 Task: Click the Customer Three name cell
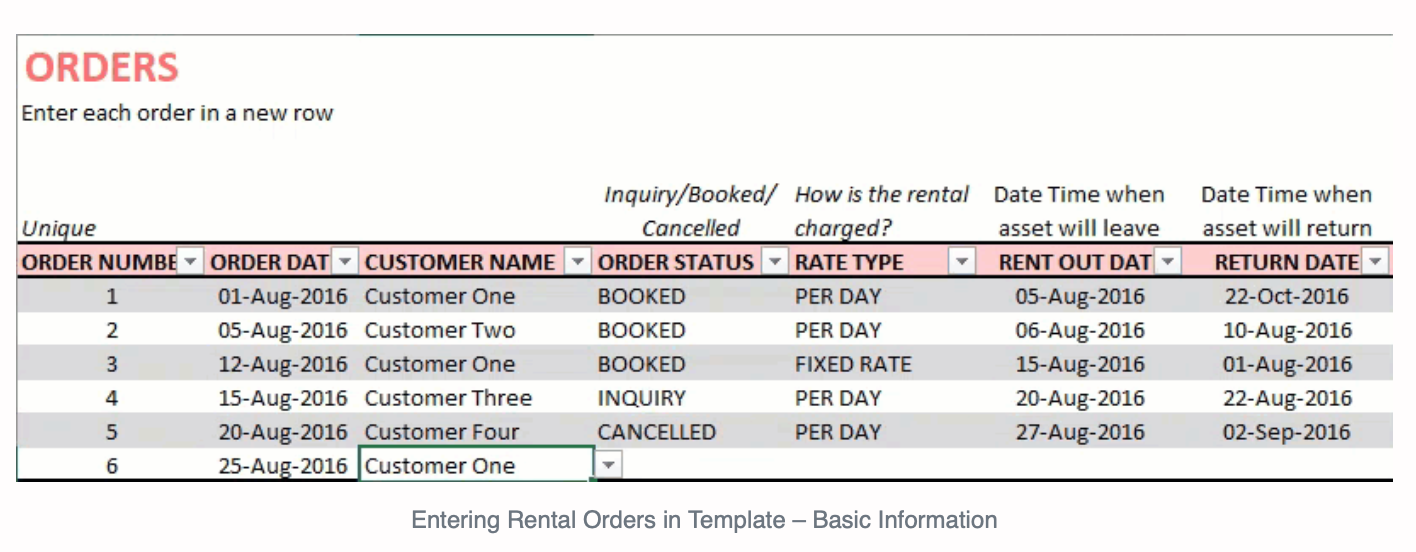pyautogui.click(x=476, y=398)
